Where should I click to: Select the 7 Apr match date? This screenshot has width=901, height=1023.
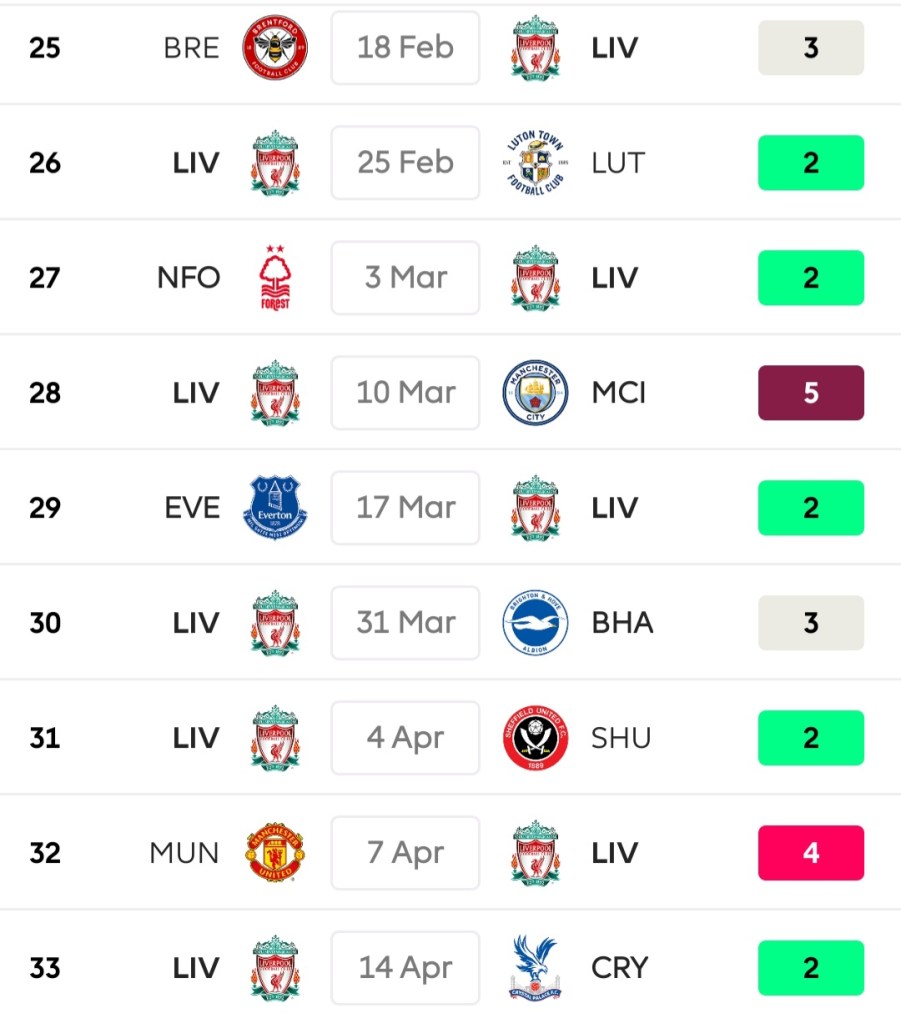(x=405, y=853)
